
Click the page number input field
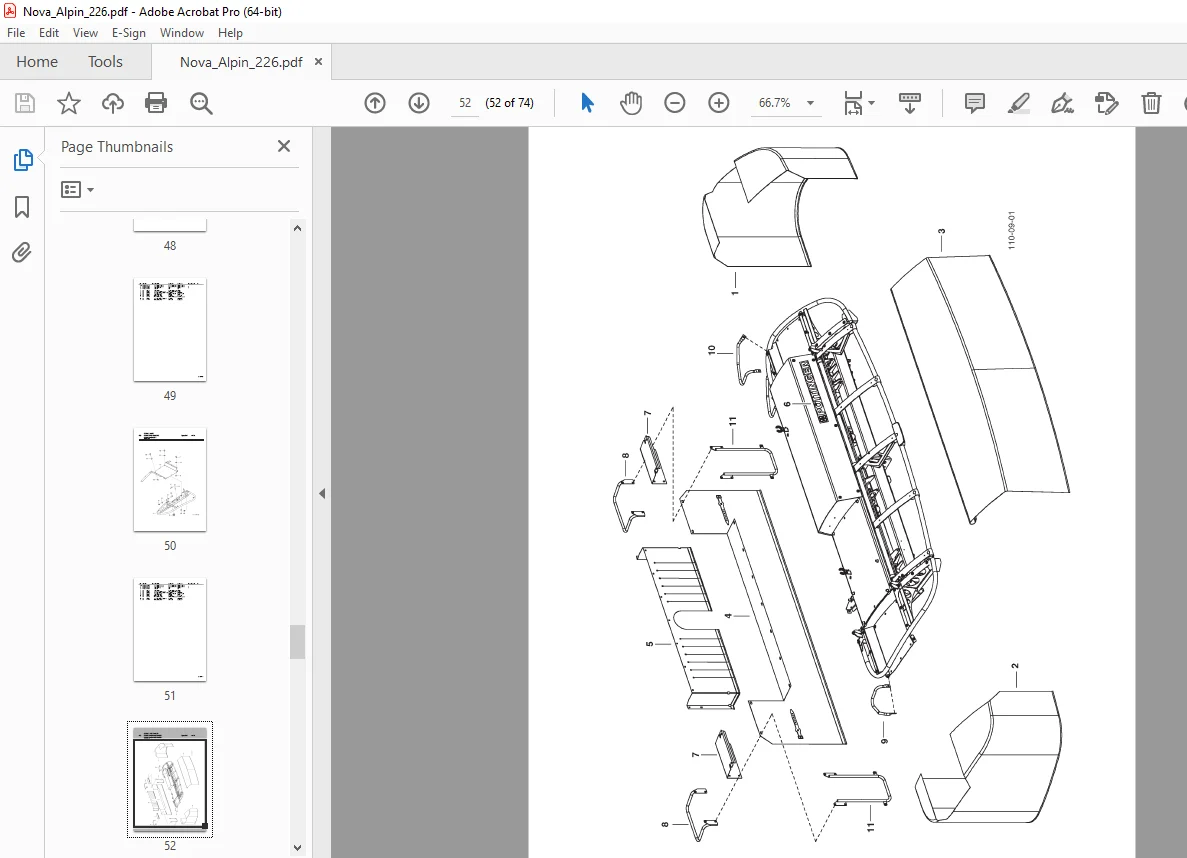[x=465, y=103]
